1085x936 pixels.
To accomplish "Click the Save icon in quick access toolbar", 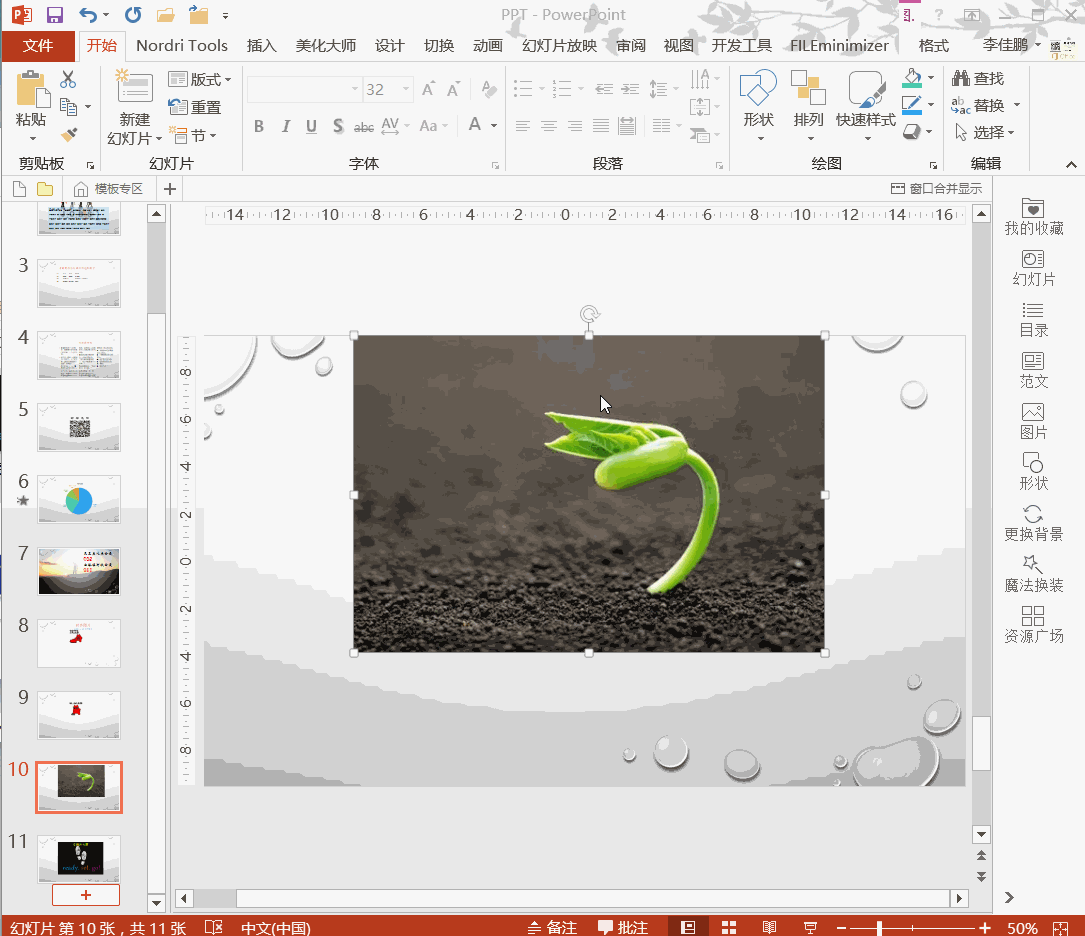I will tap(54, 15).
